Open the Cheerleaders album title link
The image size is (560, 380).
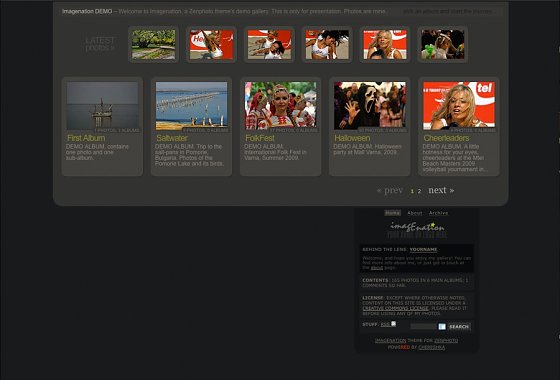click(x=446, y=138)
